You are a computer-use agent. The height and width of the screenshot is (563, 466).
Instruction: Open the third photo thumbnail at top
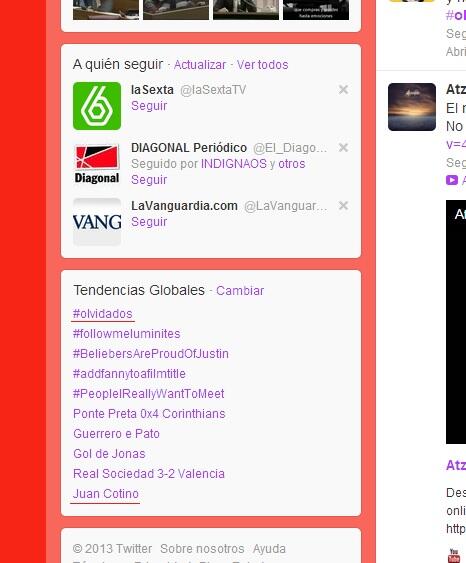[x=246, y=10]
